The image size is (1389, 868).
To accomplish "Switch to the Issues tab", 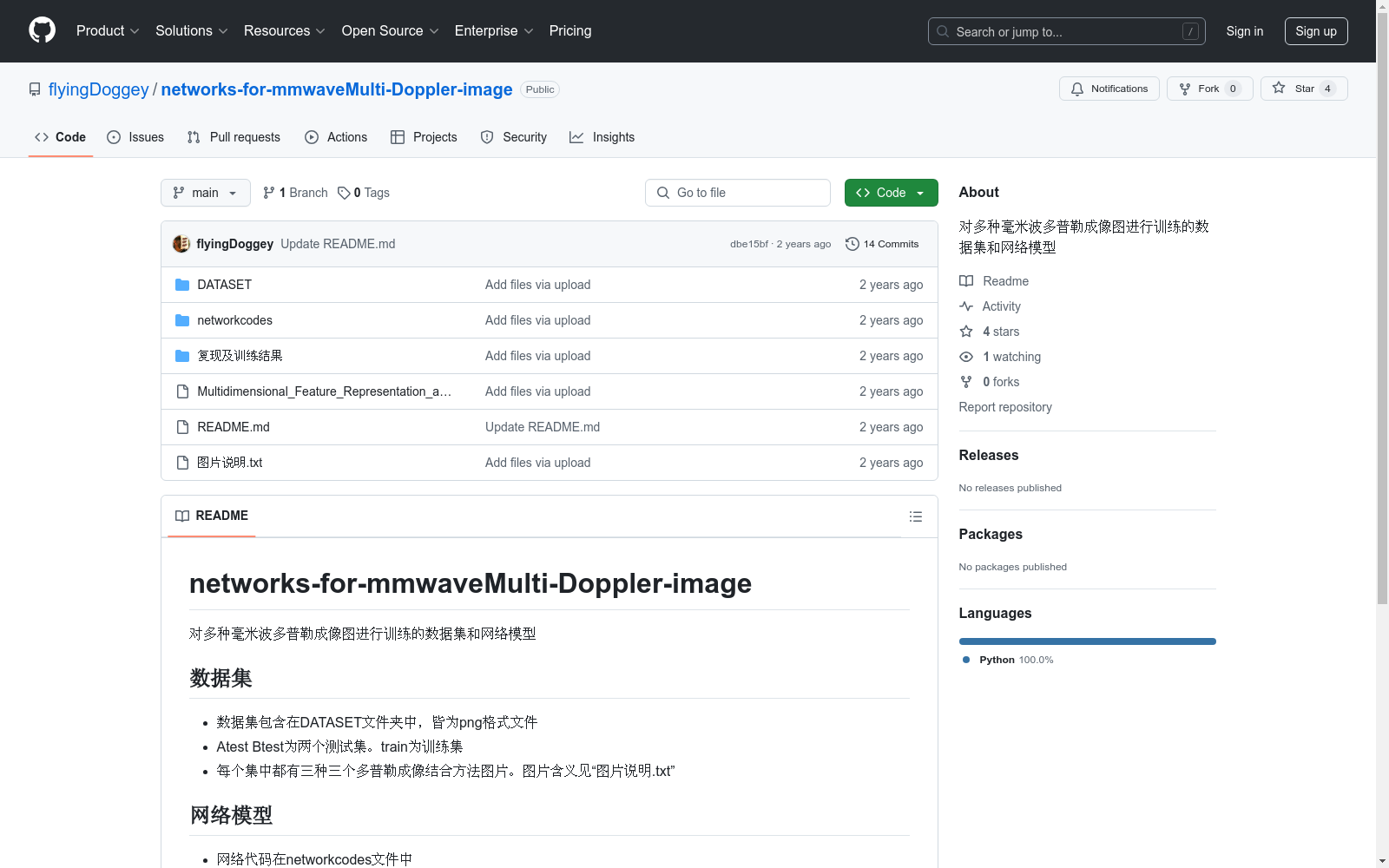I will 135,137.
